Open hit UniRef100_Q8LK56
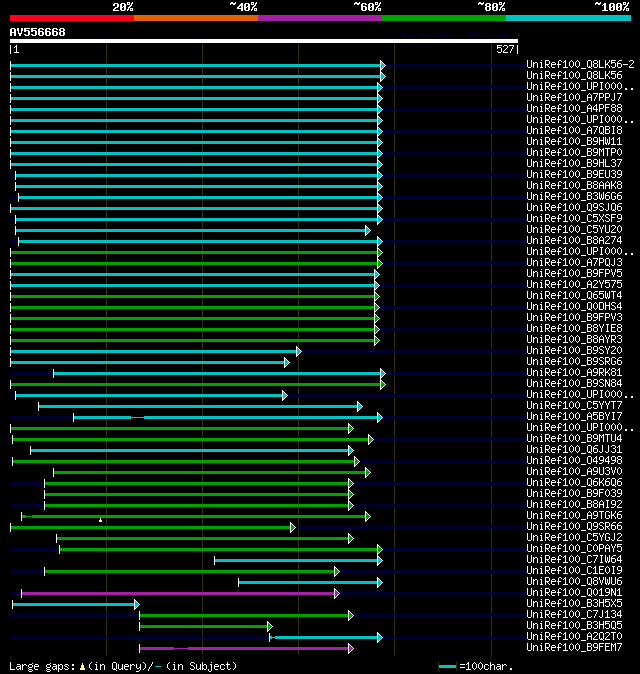The image size is (640, 674). [574, 76]
